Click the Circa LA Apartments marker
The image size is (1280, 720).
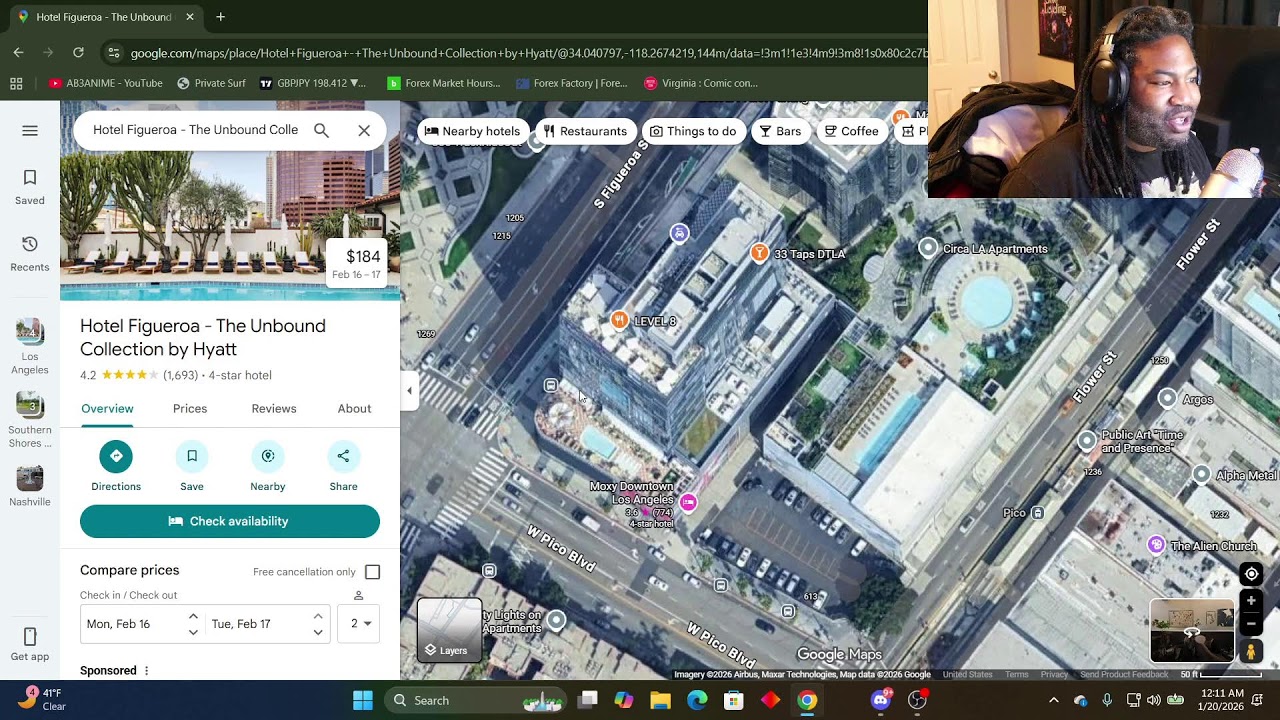[x=928, y=248]
